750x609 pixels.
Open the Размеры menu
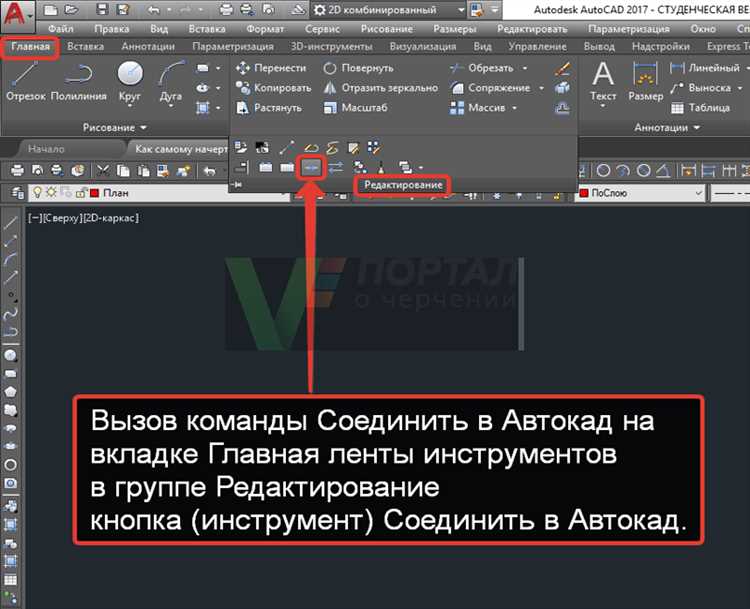click(x=454, y=29)
